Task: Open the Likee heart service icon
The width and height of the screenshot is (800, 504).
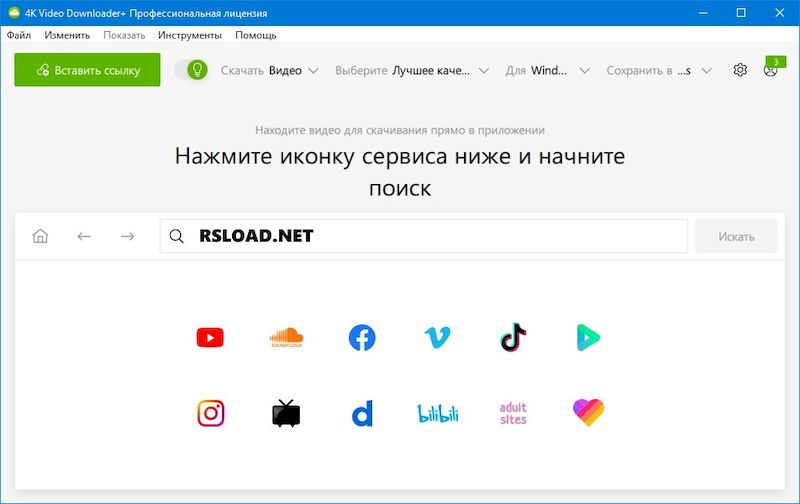Action: pos(588,413)
